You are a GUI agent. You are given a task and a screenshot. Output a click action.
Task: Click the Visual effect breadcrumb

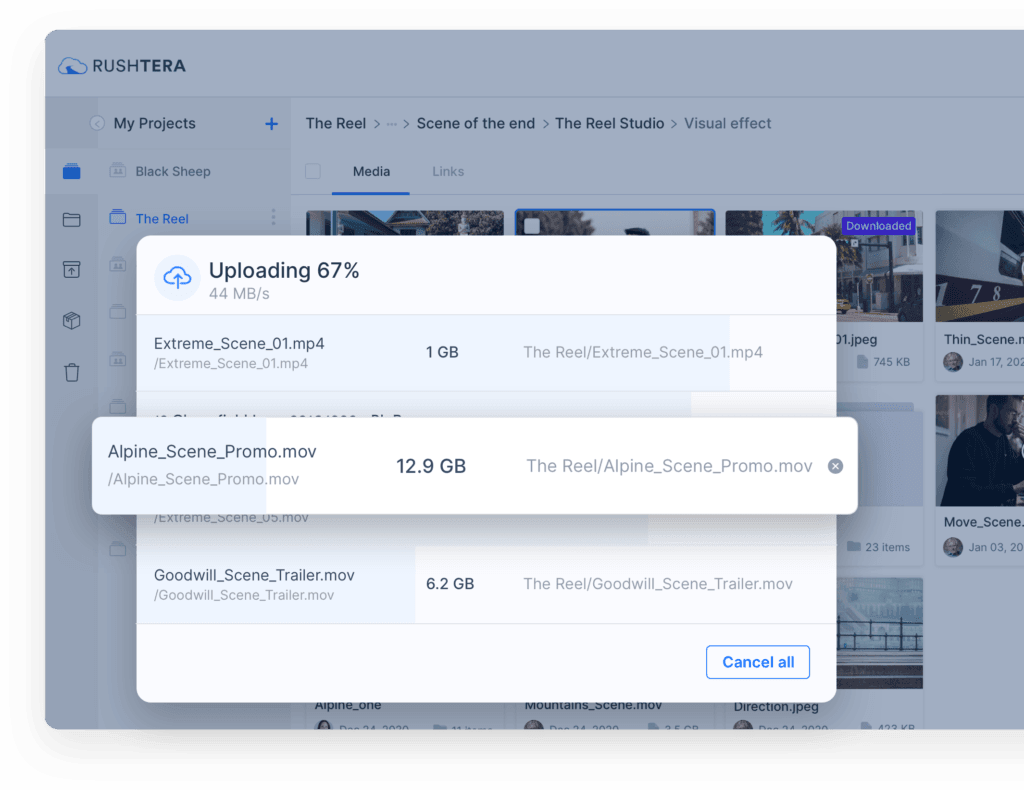tap(728, 123)
